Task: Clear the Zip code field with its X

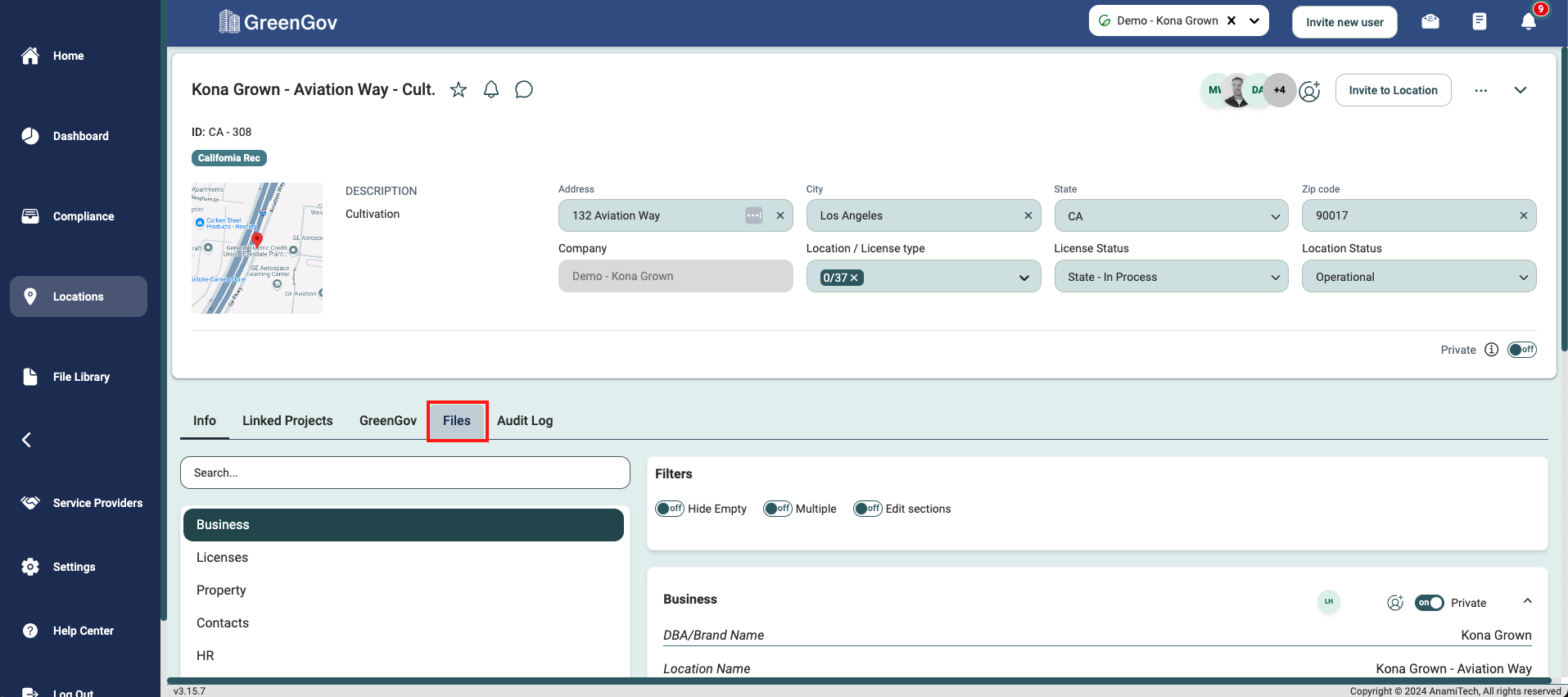Action: click(x=1524, y=215)
